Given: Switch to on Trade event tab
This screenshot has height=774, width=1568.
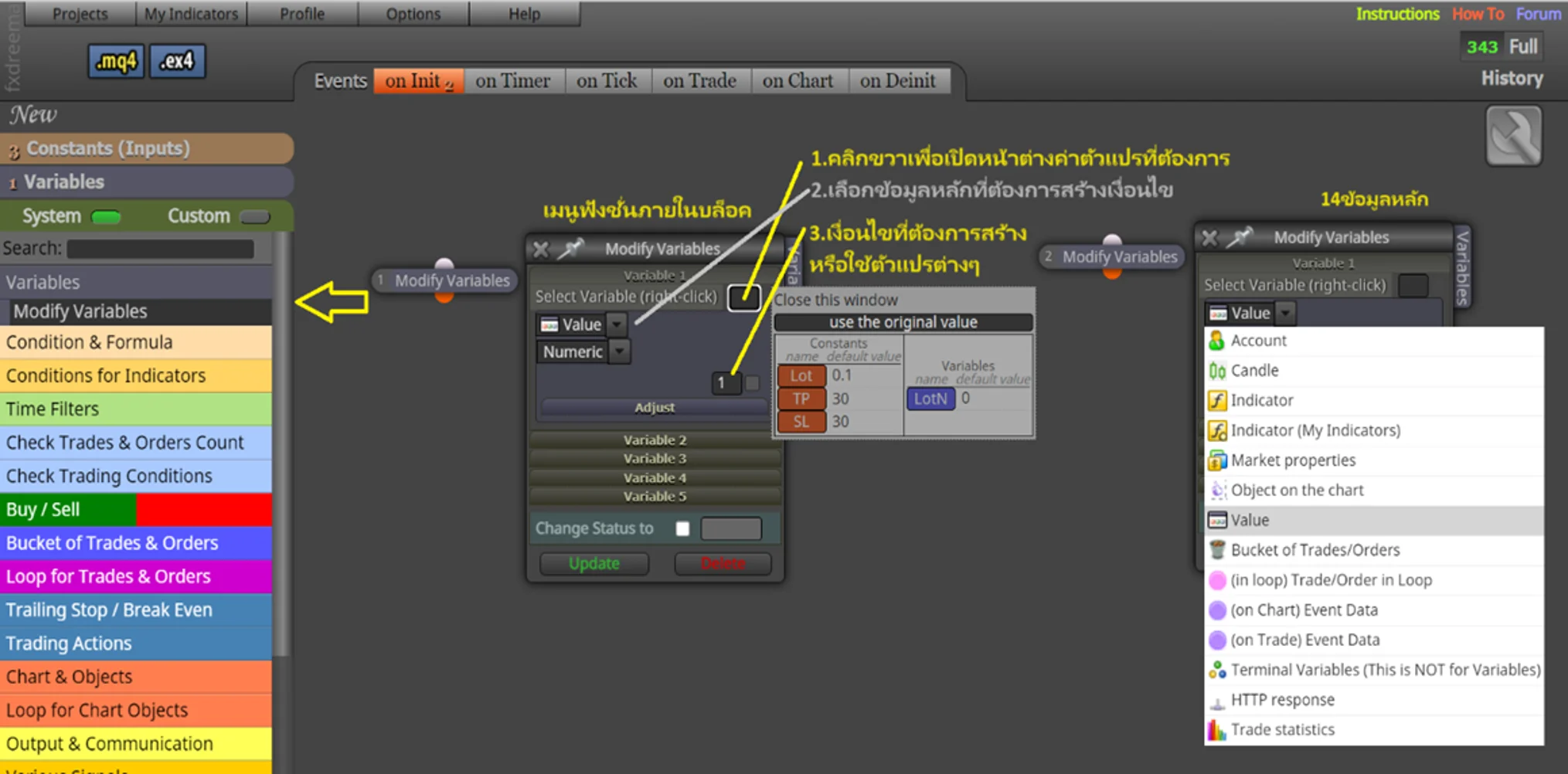Looking at the screenshot, I should tap(699, 81).
